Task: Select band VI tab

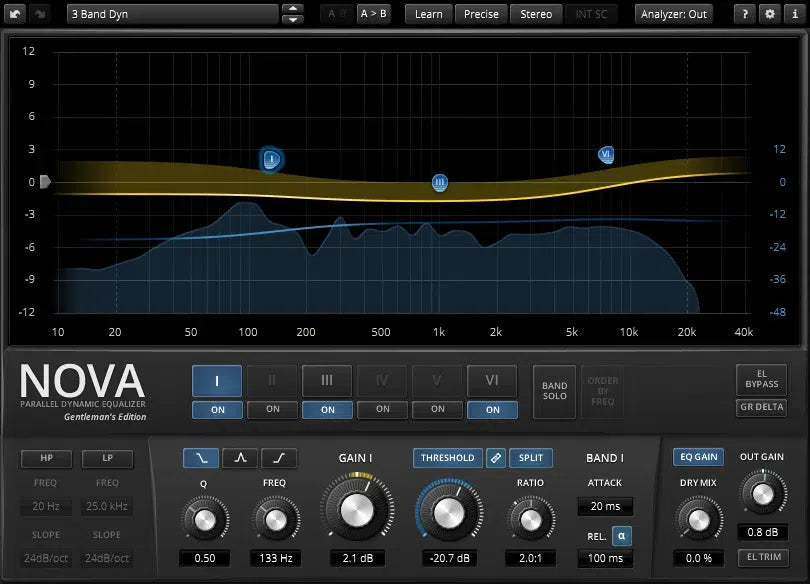Action: (x=492, y=381)
